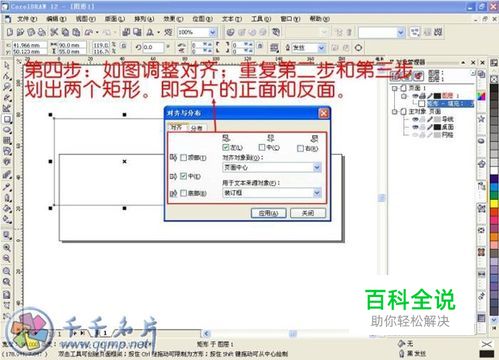Screen dimensions: 499x360
Task: Toggle the 中(C) horizontal center checkbox
Action: click(x=262, y=147)
